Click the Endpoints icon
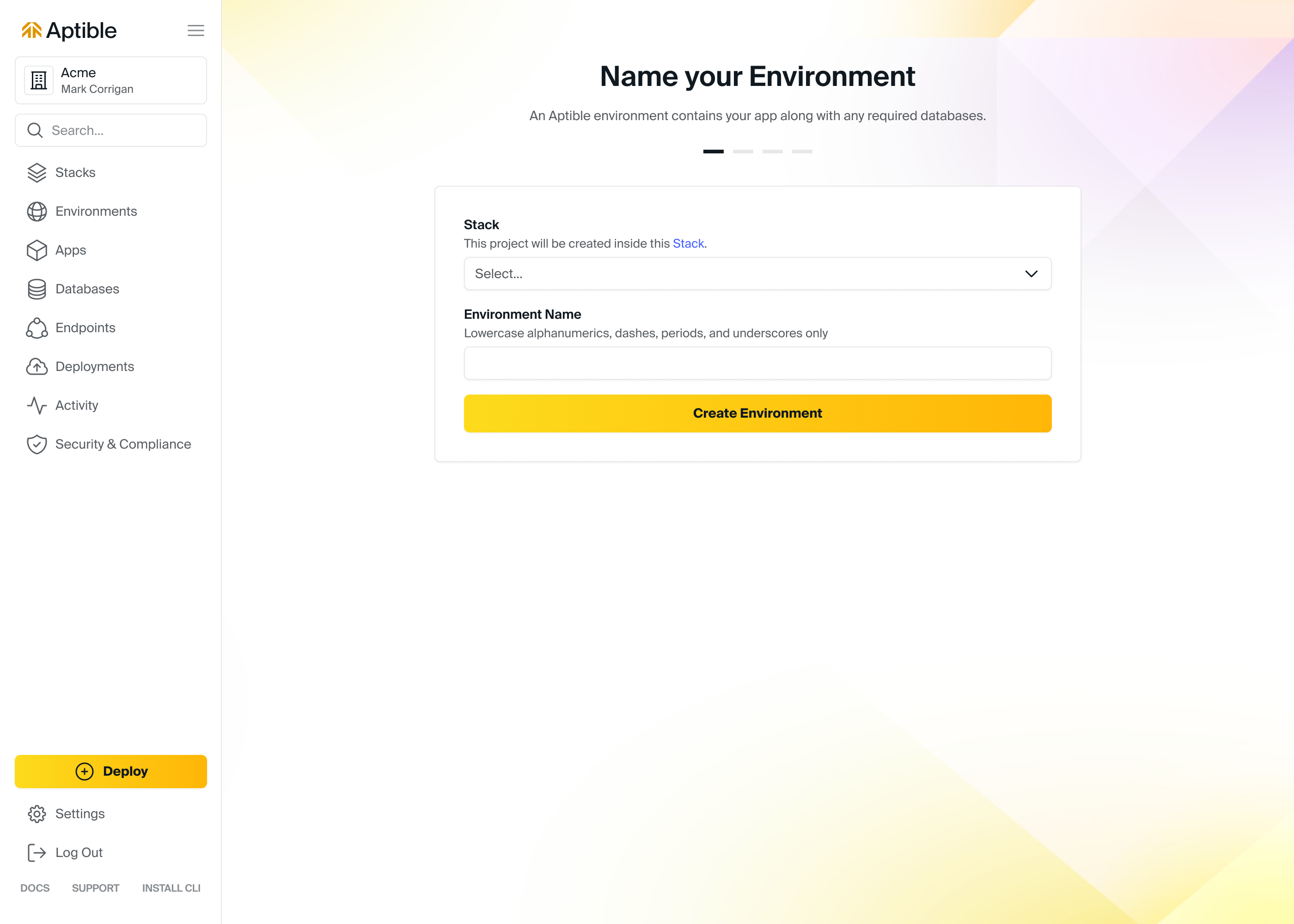Screen dimensions: 1294x924 tap(37, 328)
